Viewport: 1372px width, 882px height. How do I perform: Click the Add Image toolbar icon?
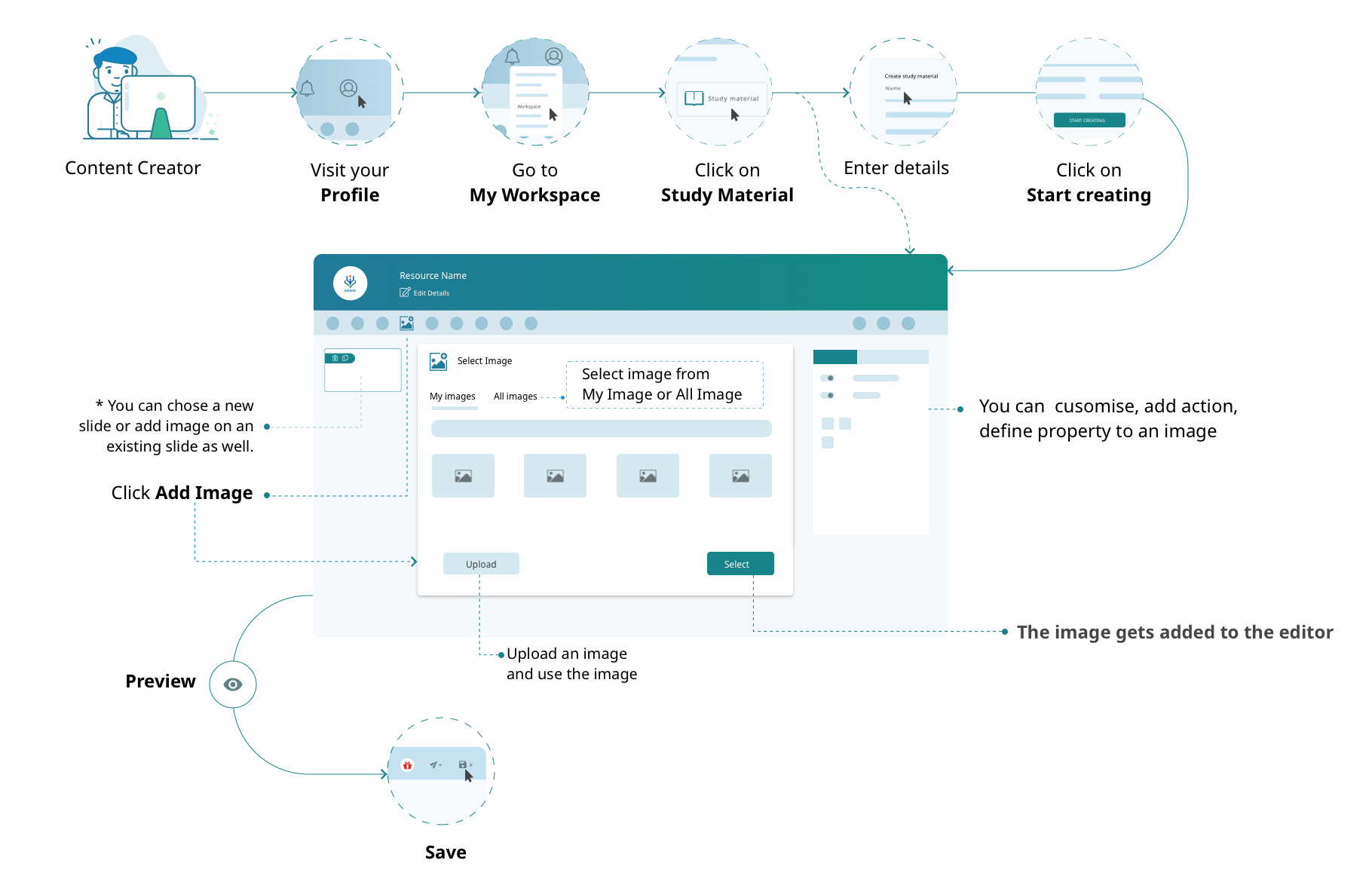(407, 323)
